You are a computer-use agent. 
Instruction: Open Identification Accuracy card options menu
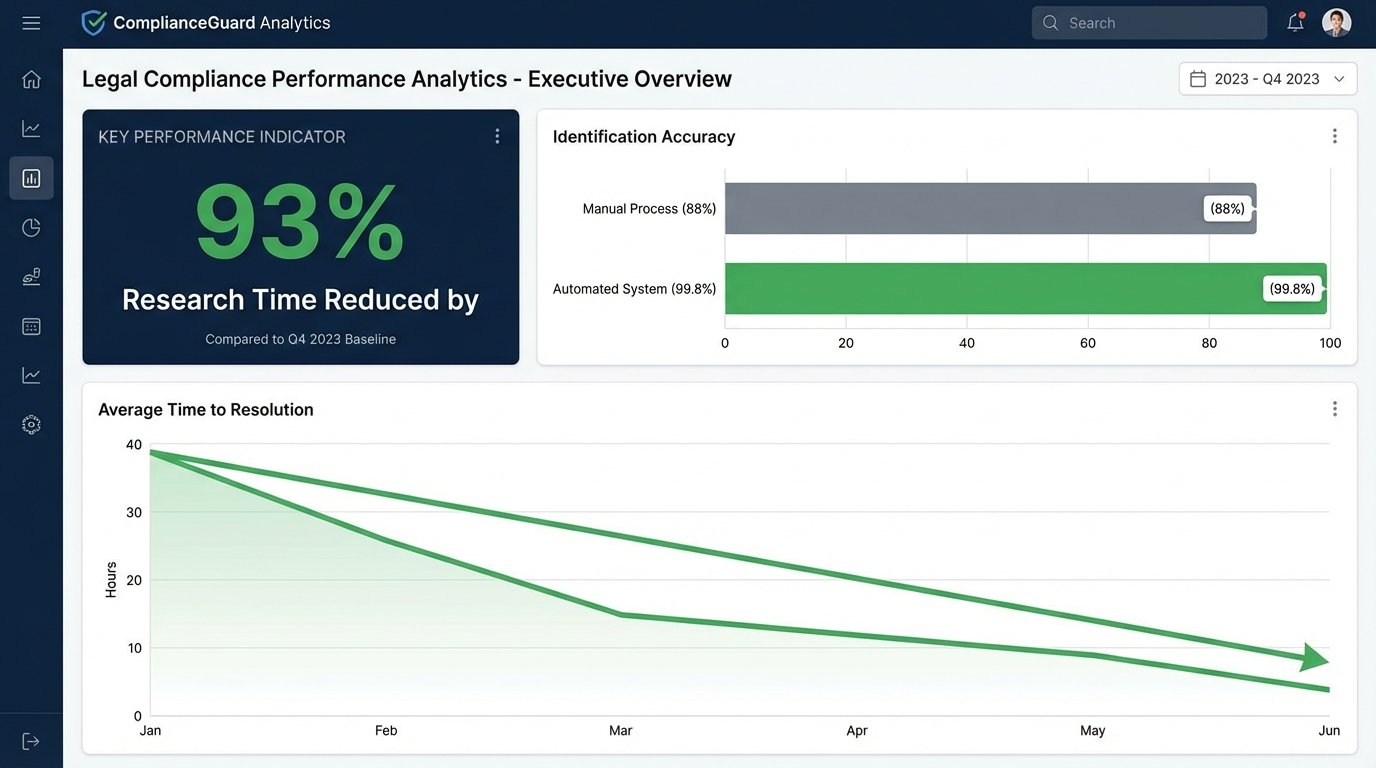click(x=1334, y=136)
